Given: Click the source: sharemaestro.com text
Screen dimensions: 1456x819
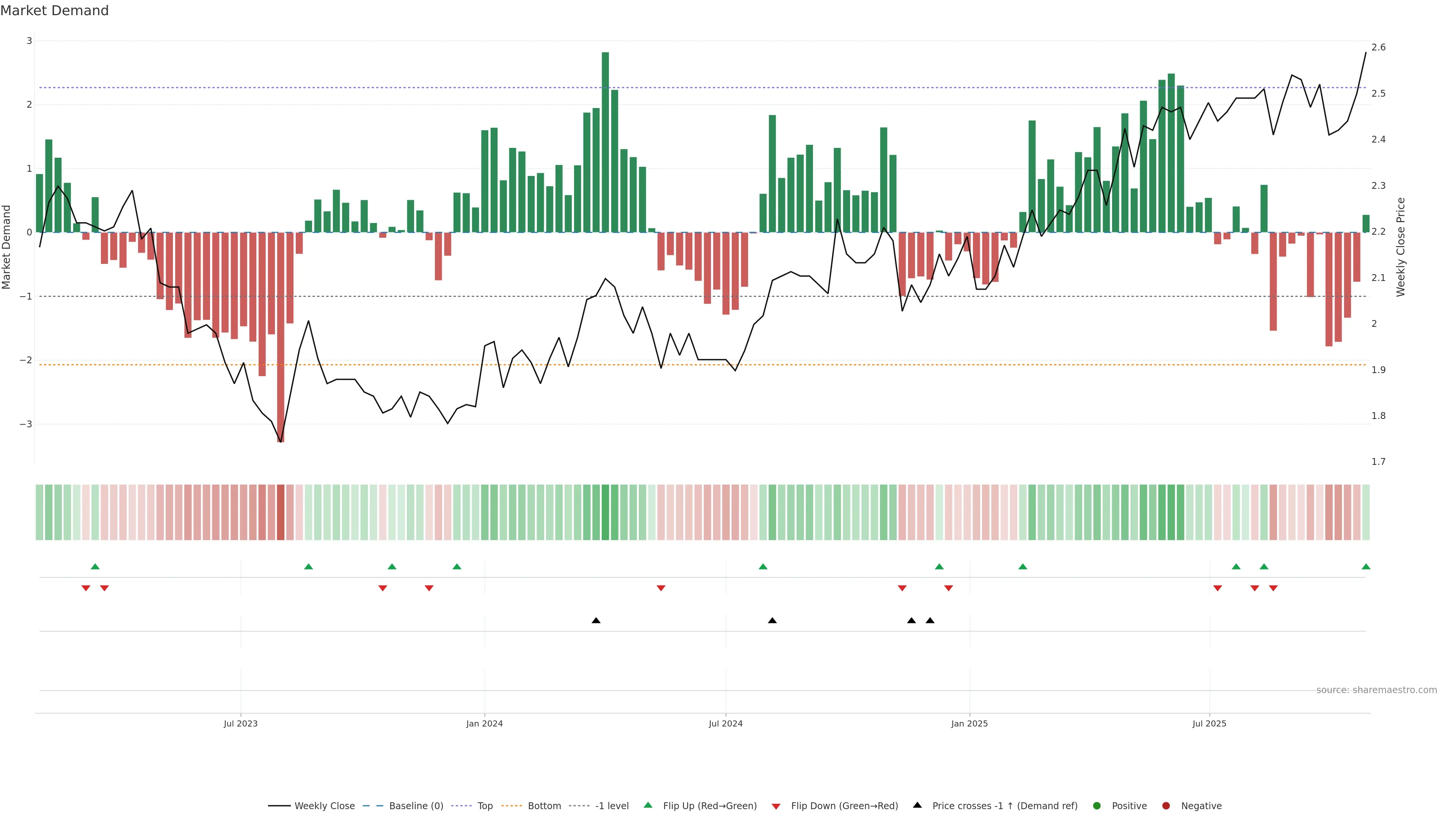Looking at the screenshot, I should (1376, 690).
